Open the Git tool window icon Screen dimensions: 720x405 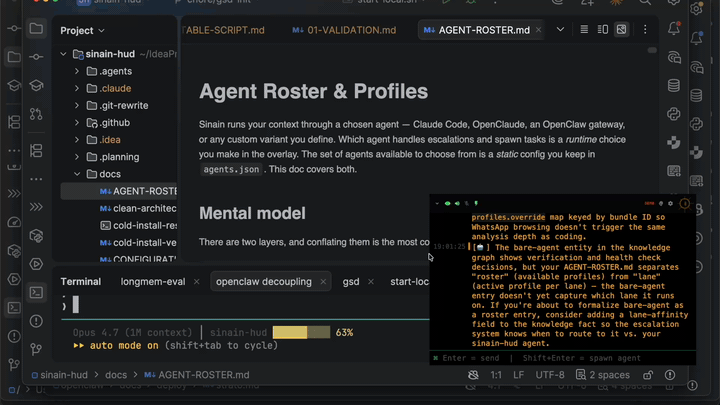click(36, 349)
